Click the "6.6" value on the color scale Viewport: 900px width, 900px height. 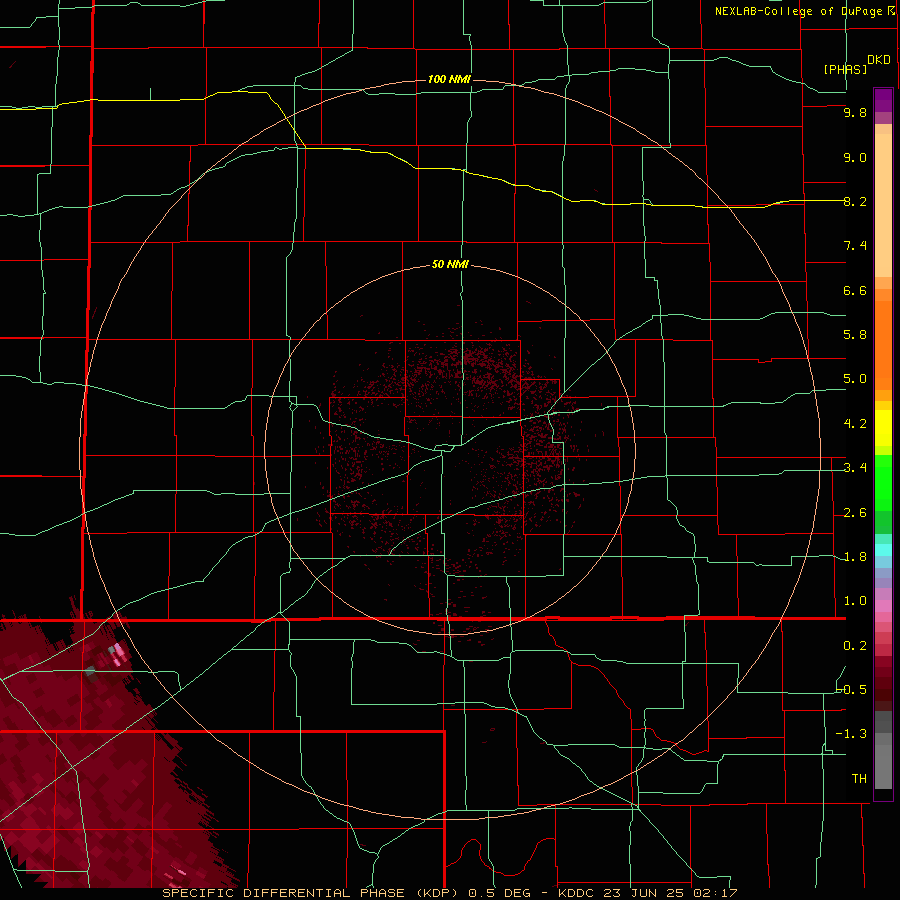[855, 290]
